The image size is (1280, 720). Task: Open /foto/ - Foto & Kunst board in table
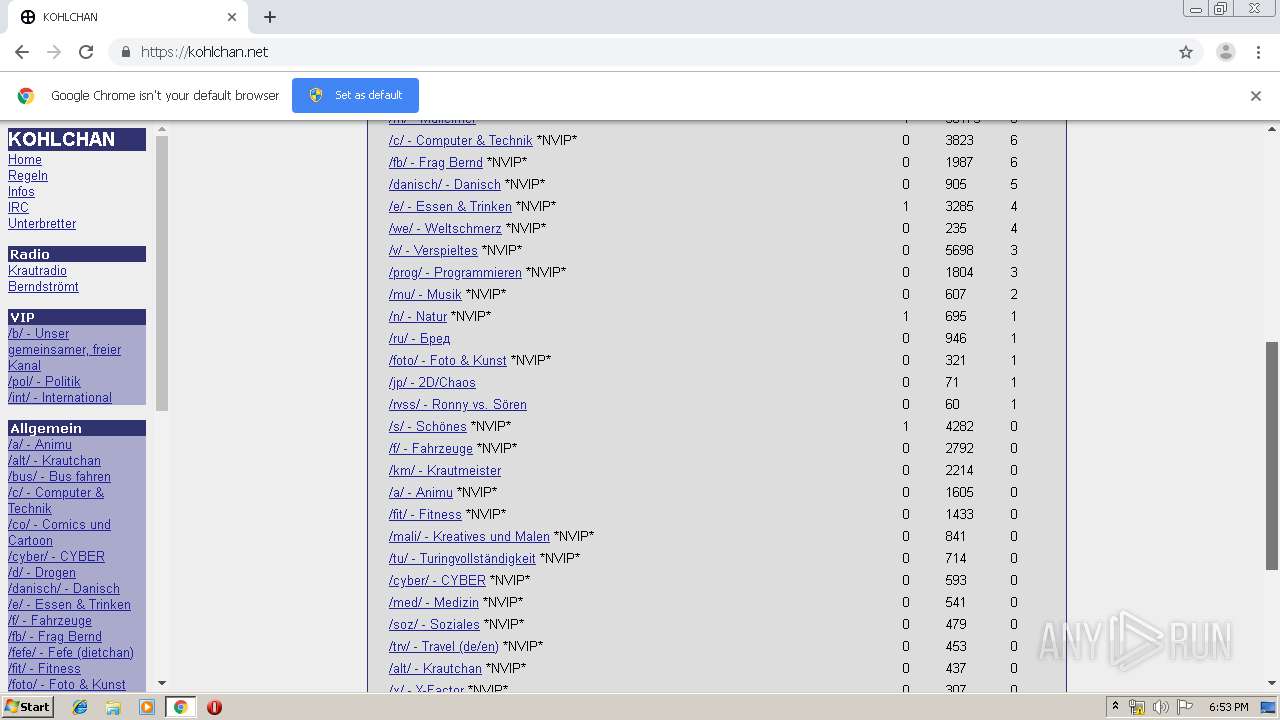pyautogui.click(x=448, y=361)
